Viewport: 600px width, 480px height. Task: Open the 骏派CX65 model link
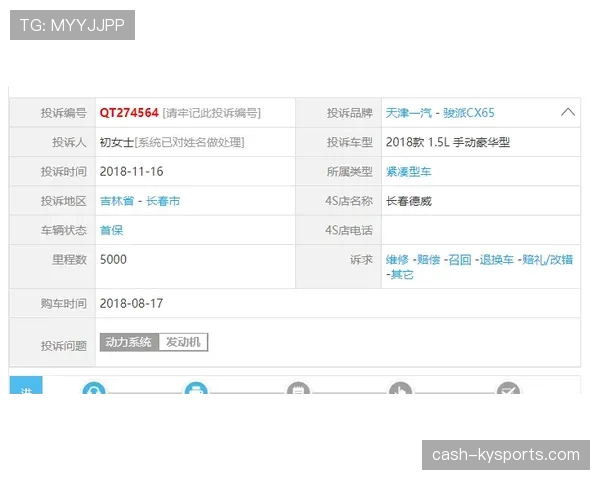(469, 113)
